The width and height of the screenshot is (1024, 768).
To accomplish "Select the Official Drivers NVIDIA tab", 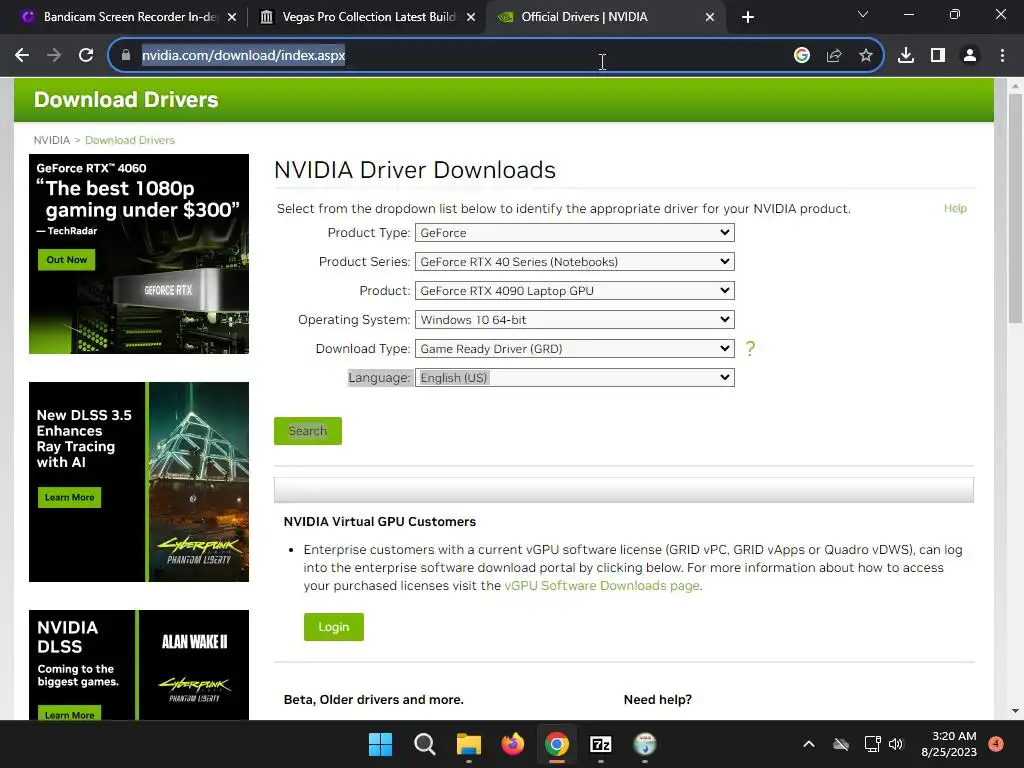I will (584, 17).
